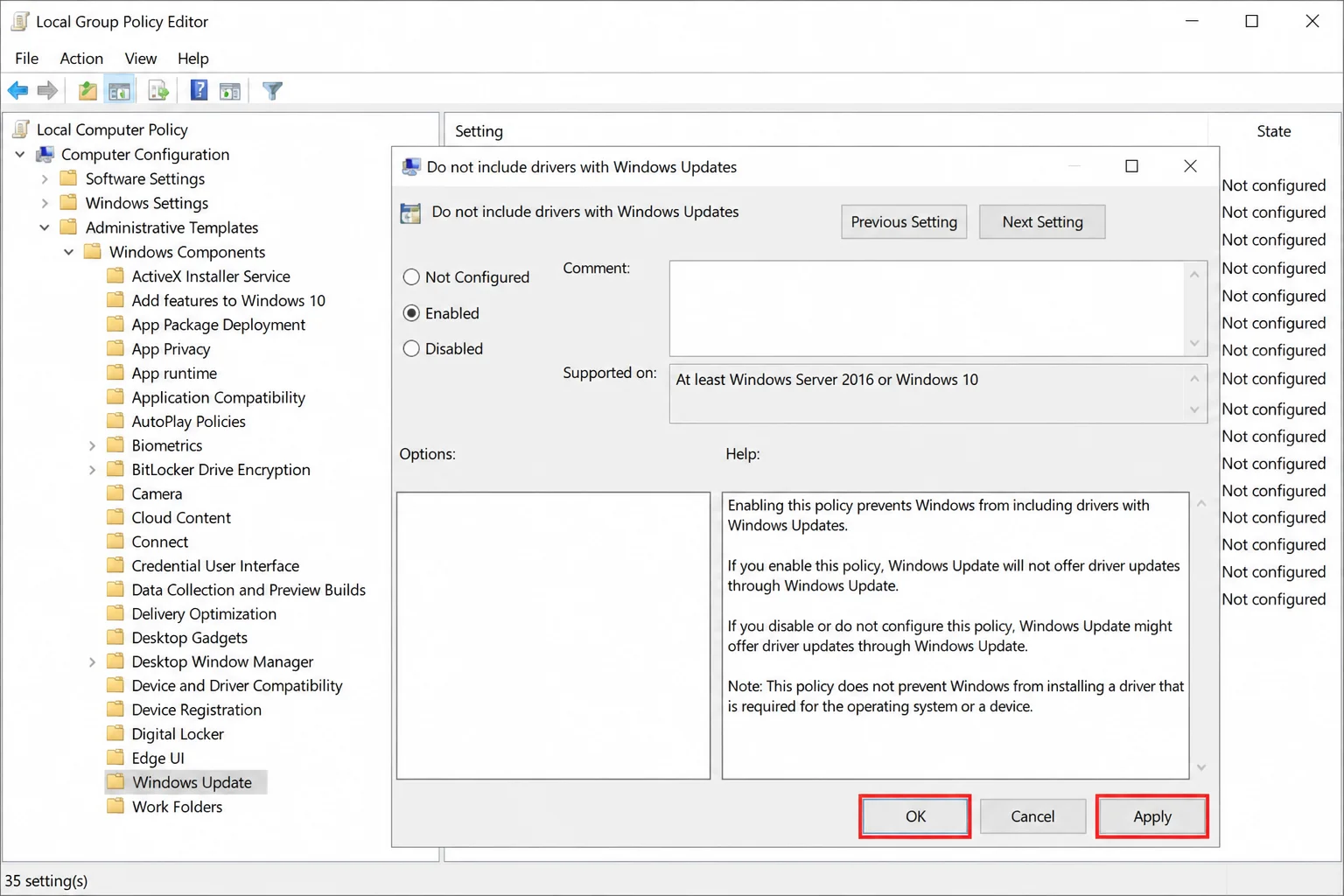The height and width of the screenshot is (896, 1344).
Task: Expand the Biometrics node
Action: [92, 446]
